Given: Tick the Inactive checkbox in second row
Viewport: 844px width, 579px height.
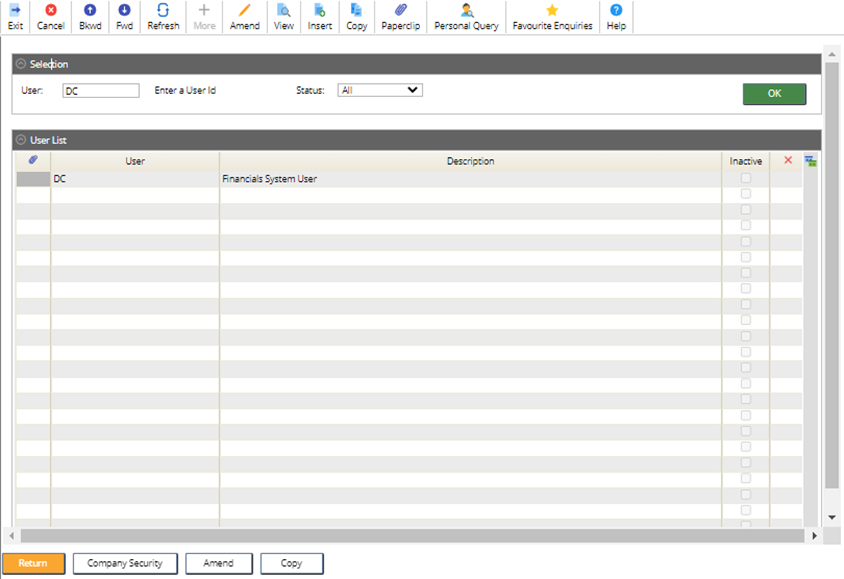Looking at the screenshot, I should coord(745,194).
